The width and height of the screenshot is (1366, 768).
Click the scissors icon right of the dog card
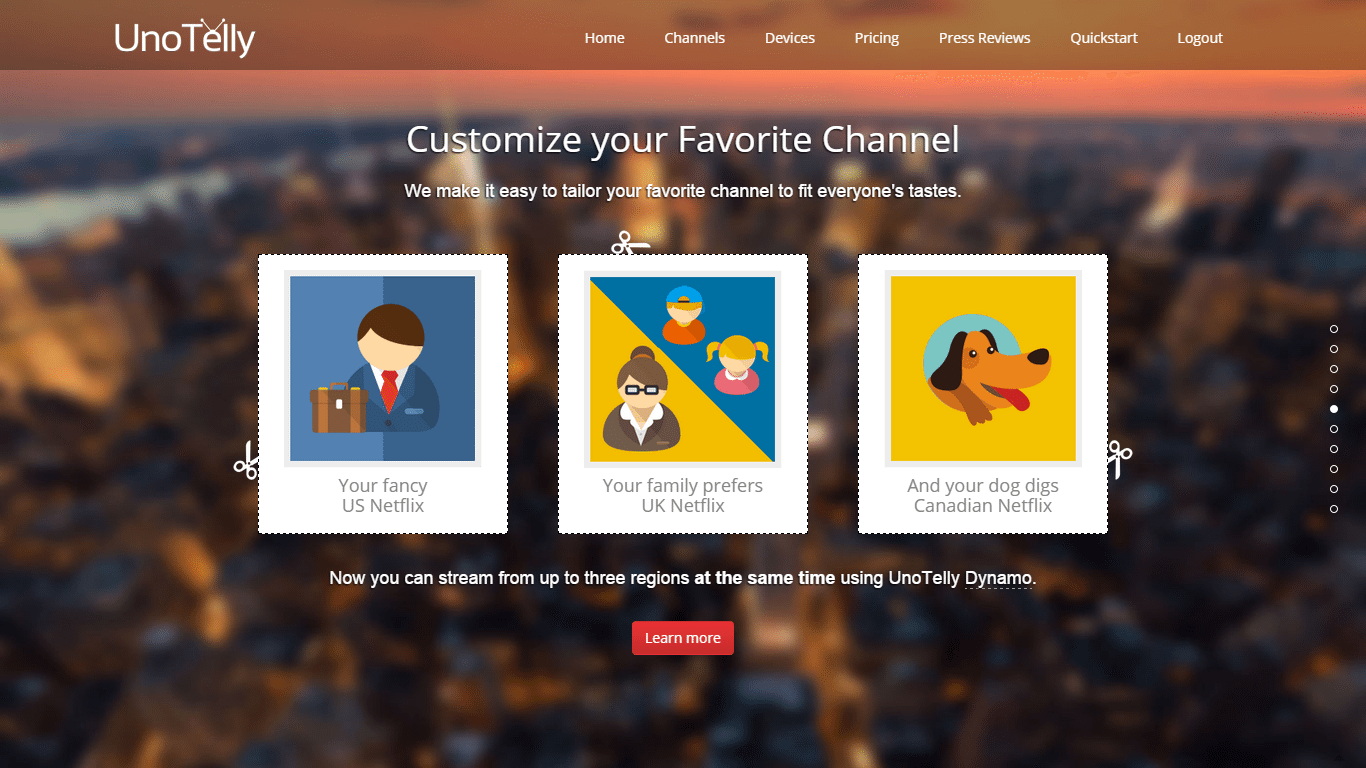pyautogui.click(x=1119, y=458)
